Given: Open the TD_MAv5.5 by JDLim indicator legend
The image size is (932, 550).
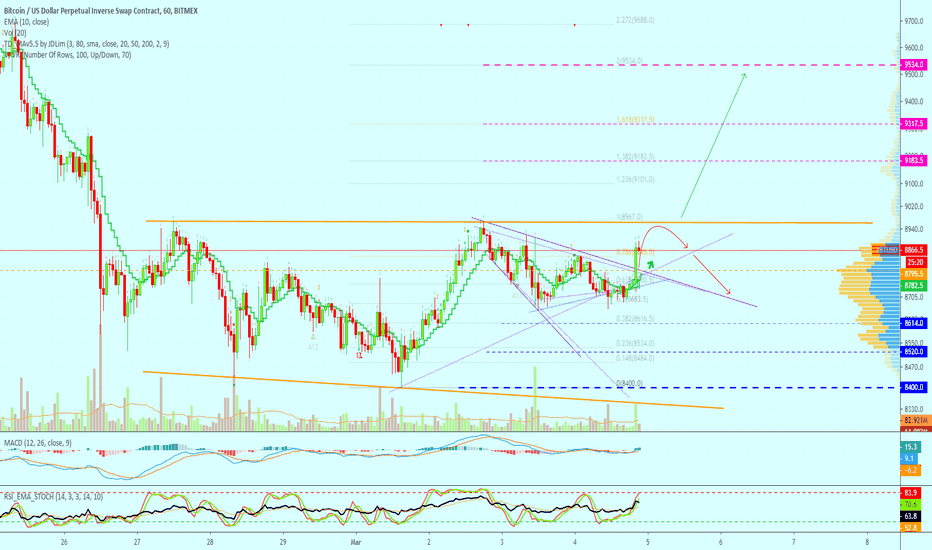Looking at the screenshot, I should click(87, 44).
